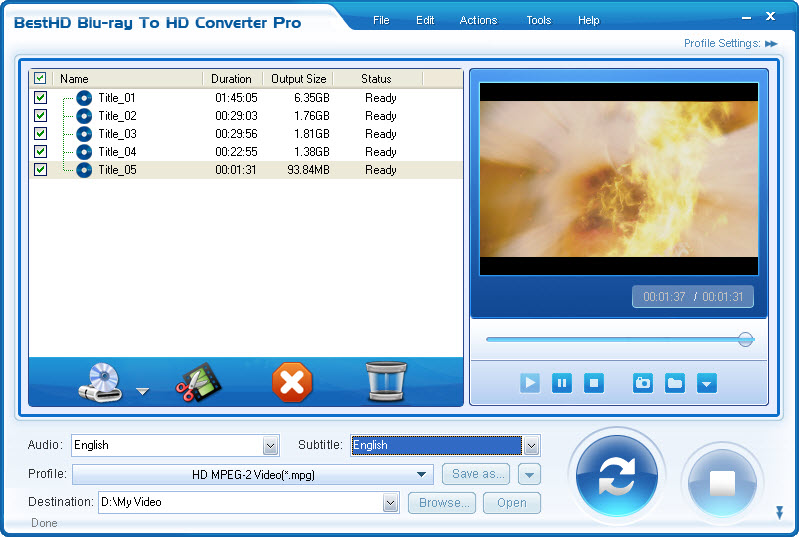Click the Open destination button

click(512, 503)
